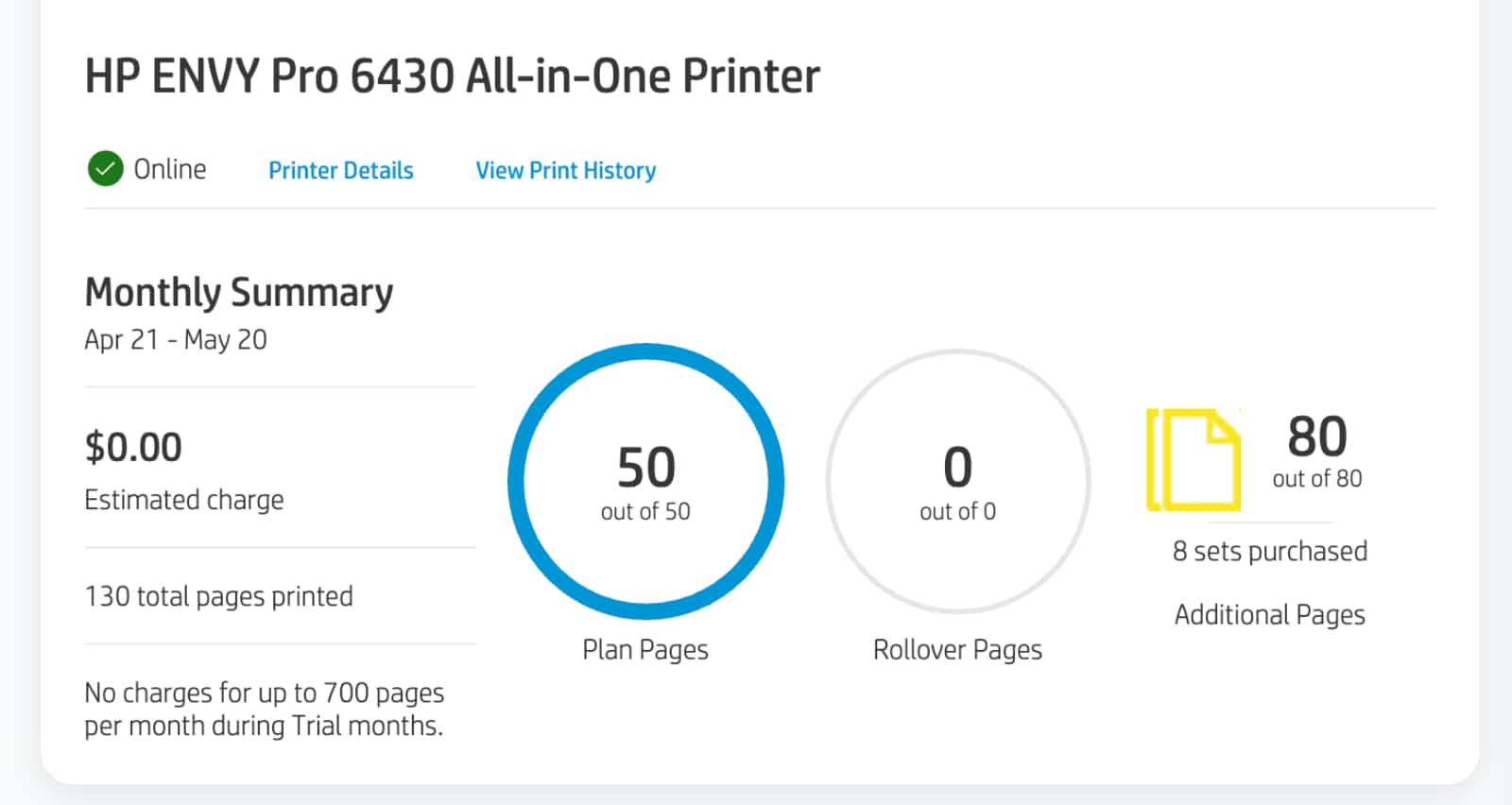Click the 0 out of 0 rollover count
Screen dimensions: 1512x805
click(957, 482)
